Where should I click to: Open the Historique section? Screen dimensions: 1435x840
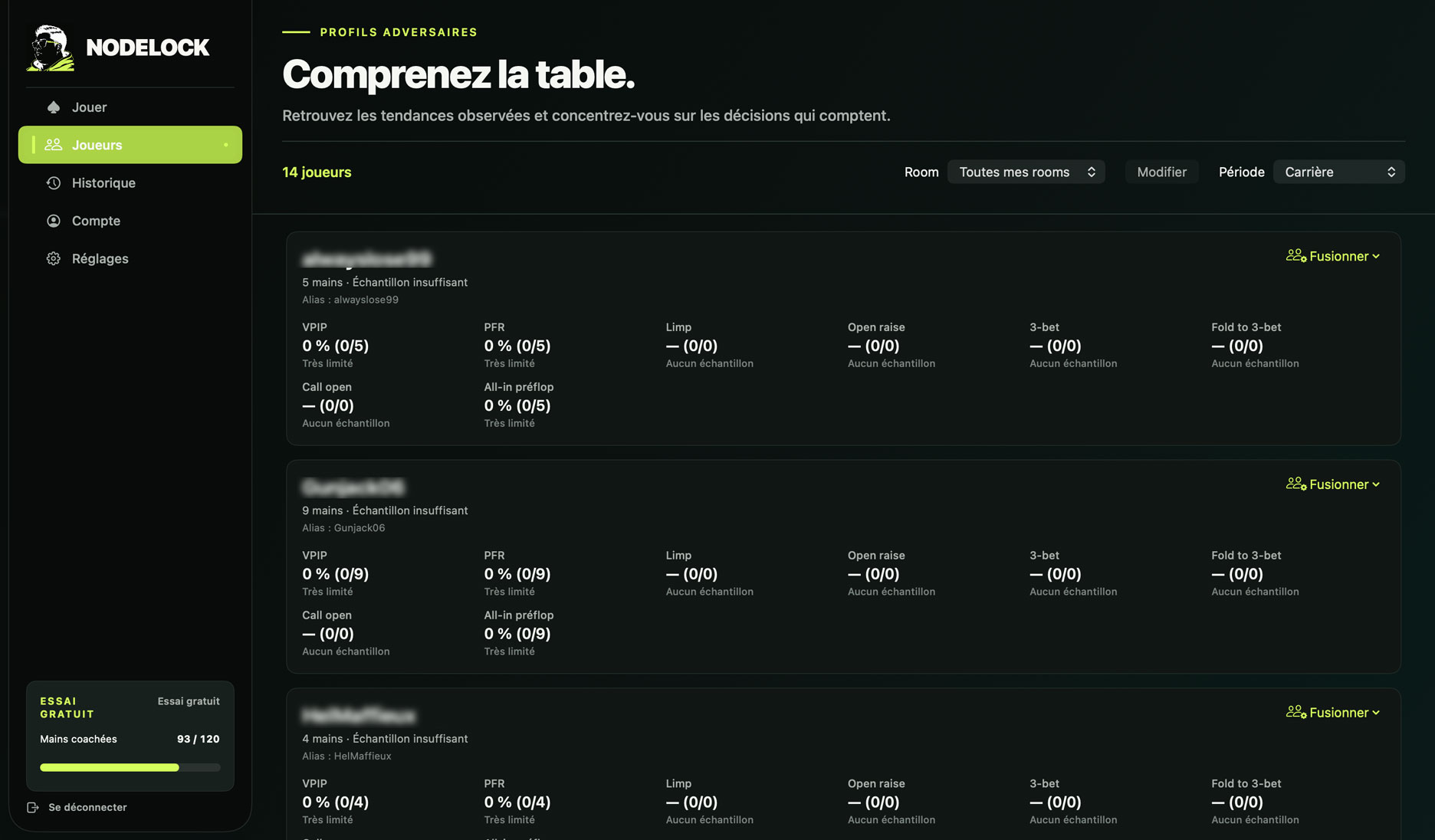click(x=130, y=183)
